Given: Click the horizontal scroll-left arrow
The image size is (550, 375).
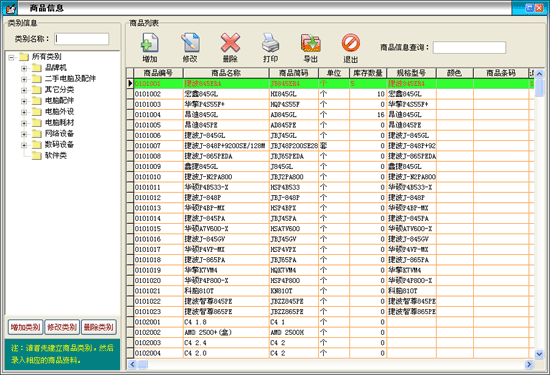Looking at the screenshot, I should (132, 364).
